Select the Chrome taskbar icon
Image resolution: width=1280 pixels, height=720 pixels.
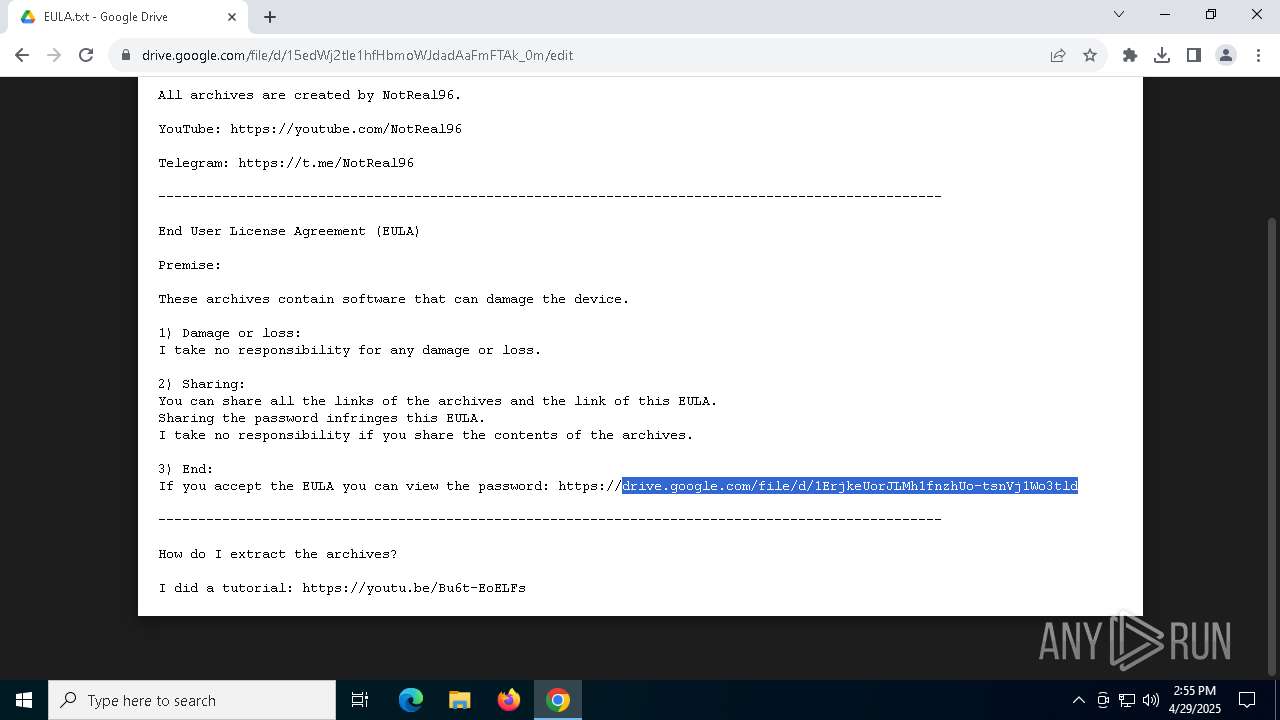tap(558, 700)
